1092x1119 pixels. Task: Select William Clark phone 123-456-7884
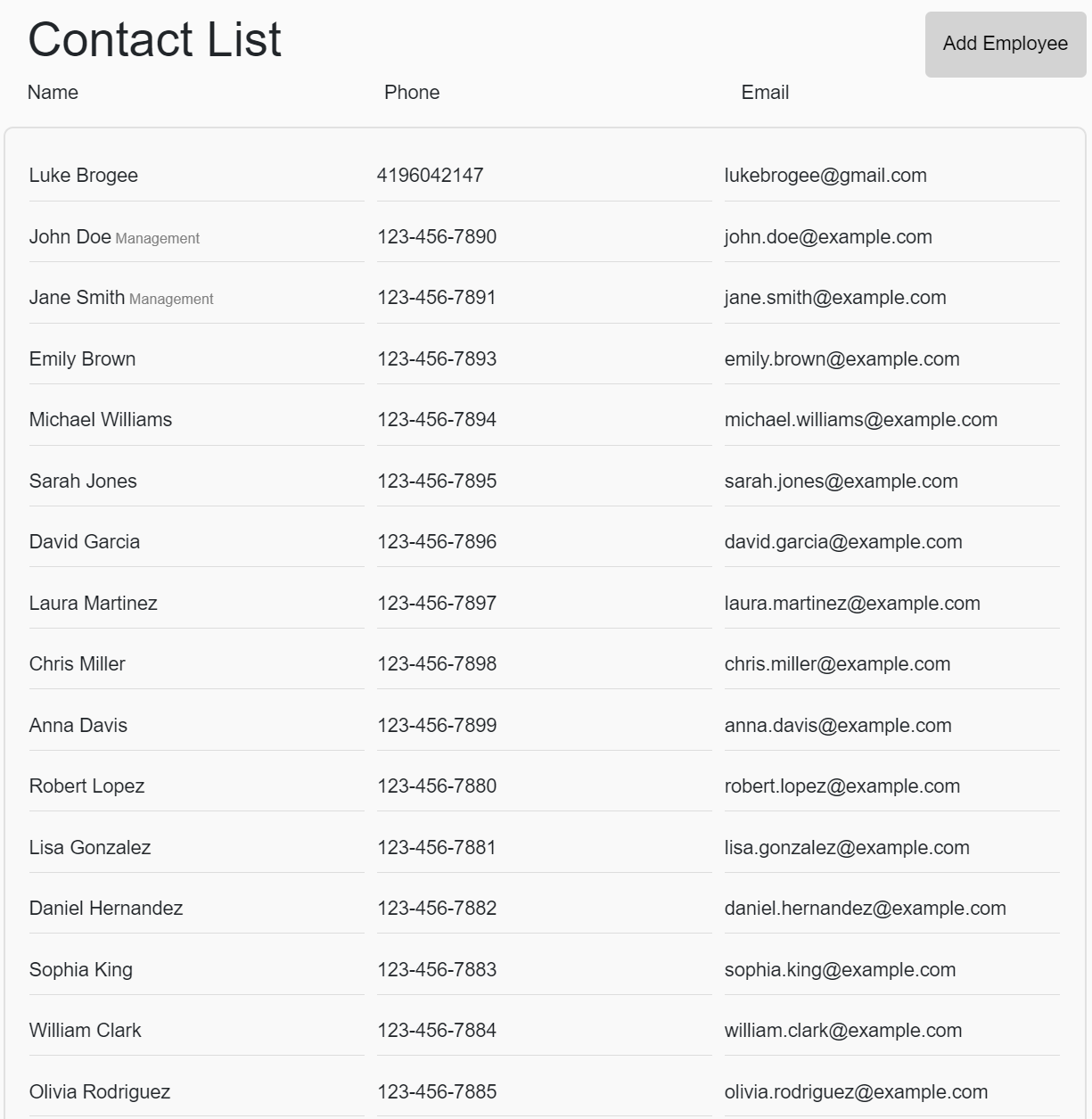coord(436,1031)
